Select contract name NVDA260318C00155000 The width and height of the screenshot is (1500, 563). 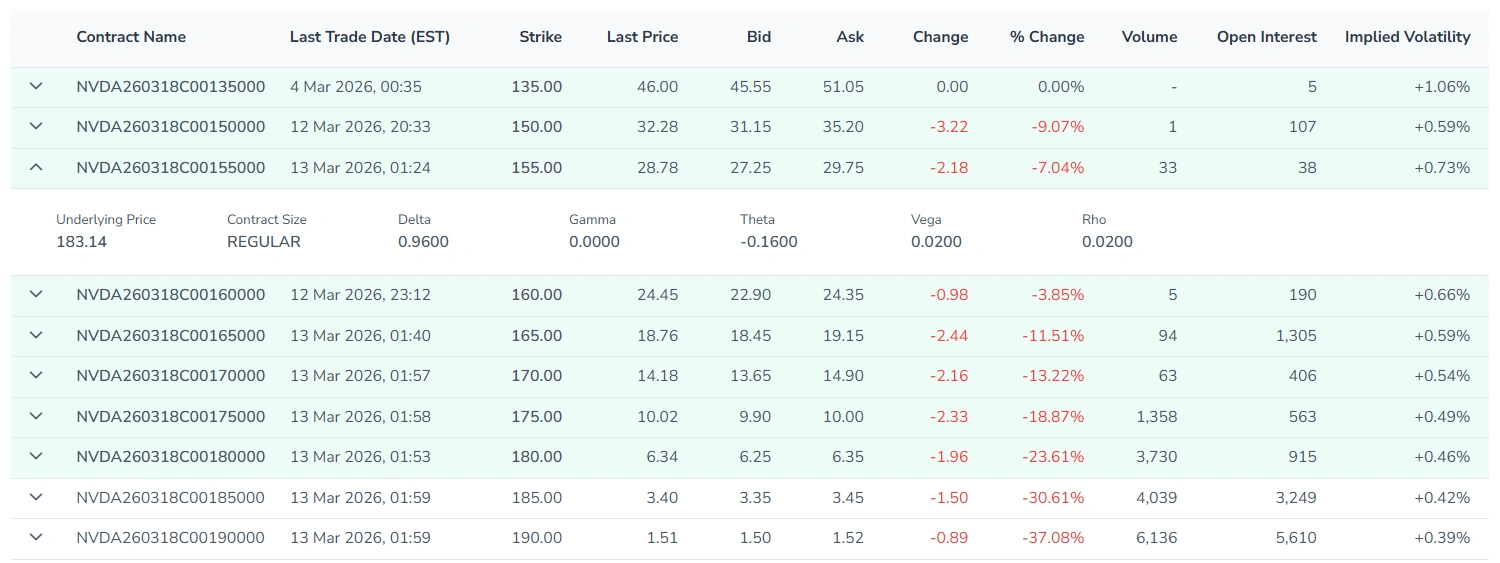(171, 168)
